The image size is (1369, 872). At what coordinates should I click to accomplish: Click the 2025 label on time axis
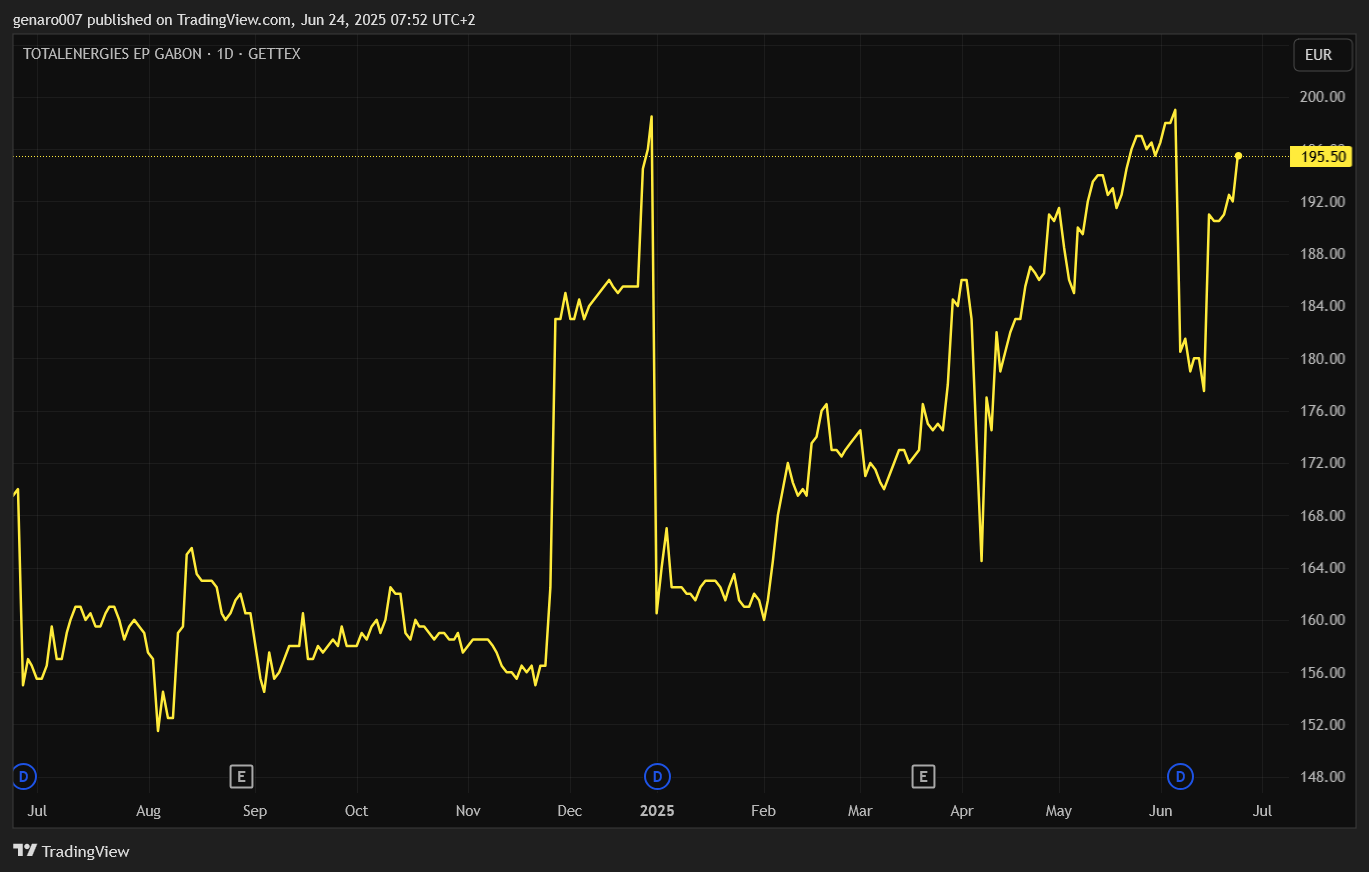[657, 811]
